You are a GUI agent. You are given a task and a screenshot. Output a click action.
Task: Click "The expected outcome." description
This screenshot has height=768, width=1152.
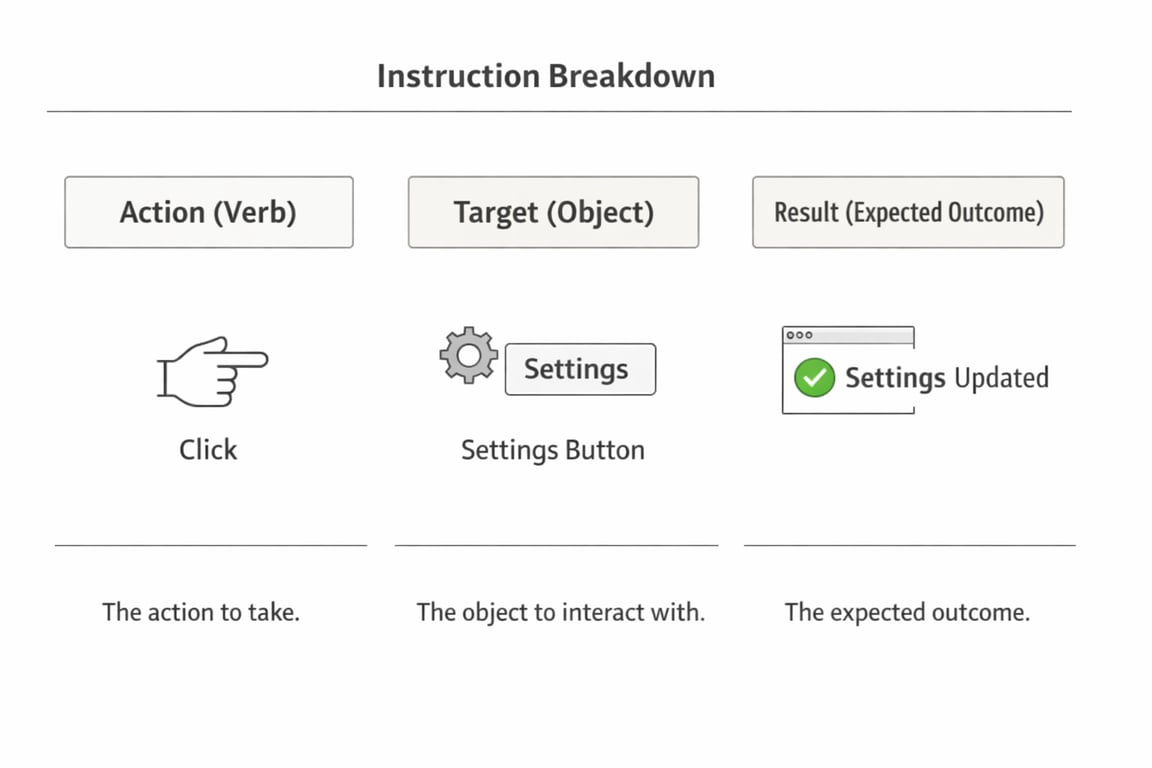click(907, 612)
